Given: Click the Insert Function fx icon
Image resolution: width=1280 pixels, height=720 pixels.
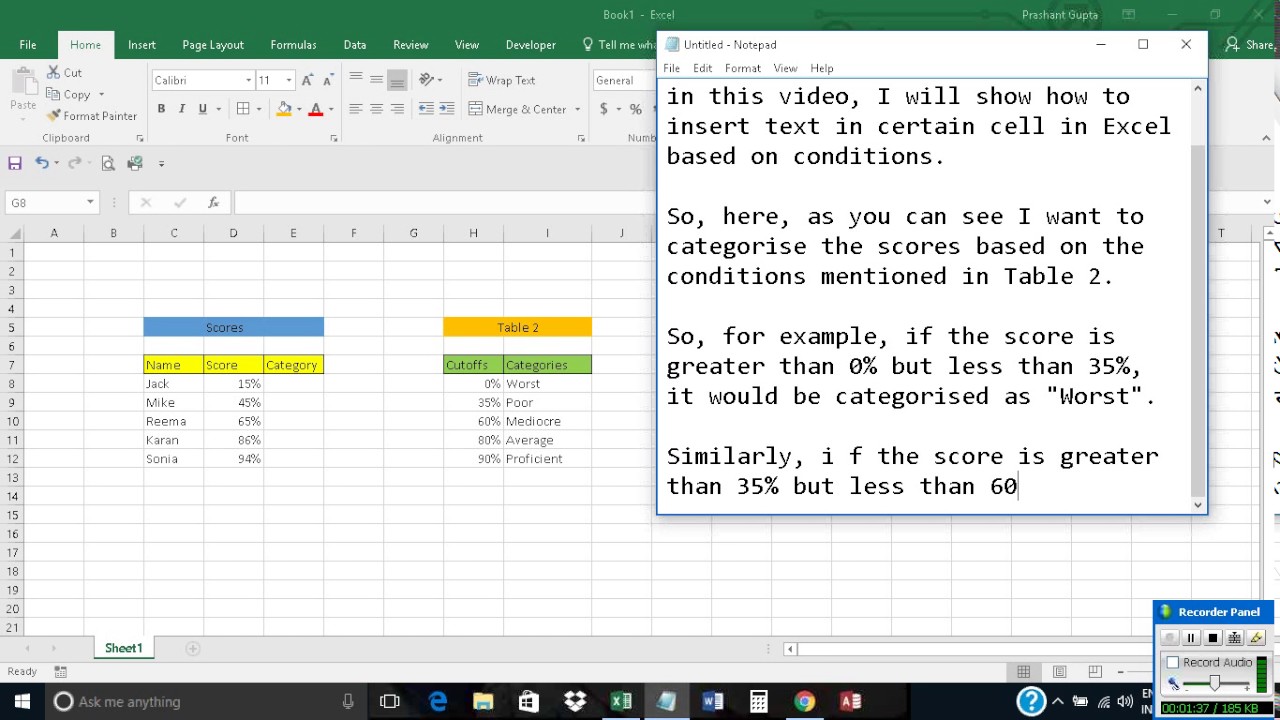Looking at the screenshot, I should coord(213,202).
